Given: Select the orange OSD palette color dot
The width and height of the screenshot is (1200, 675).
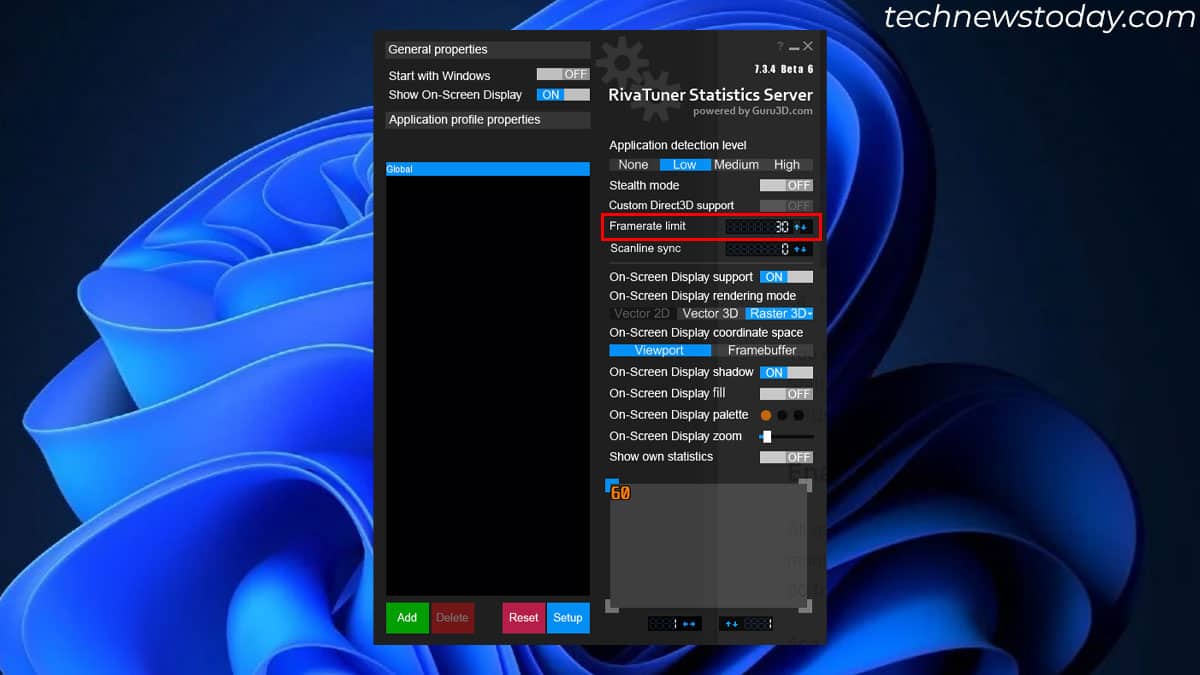Looking at the screenshot, I should (766, 415).
